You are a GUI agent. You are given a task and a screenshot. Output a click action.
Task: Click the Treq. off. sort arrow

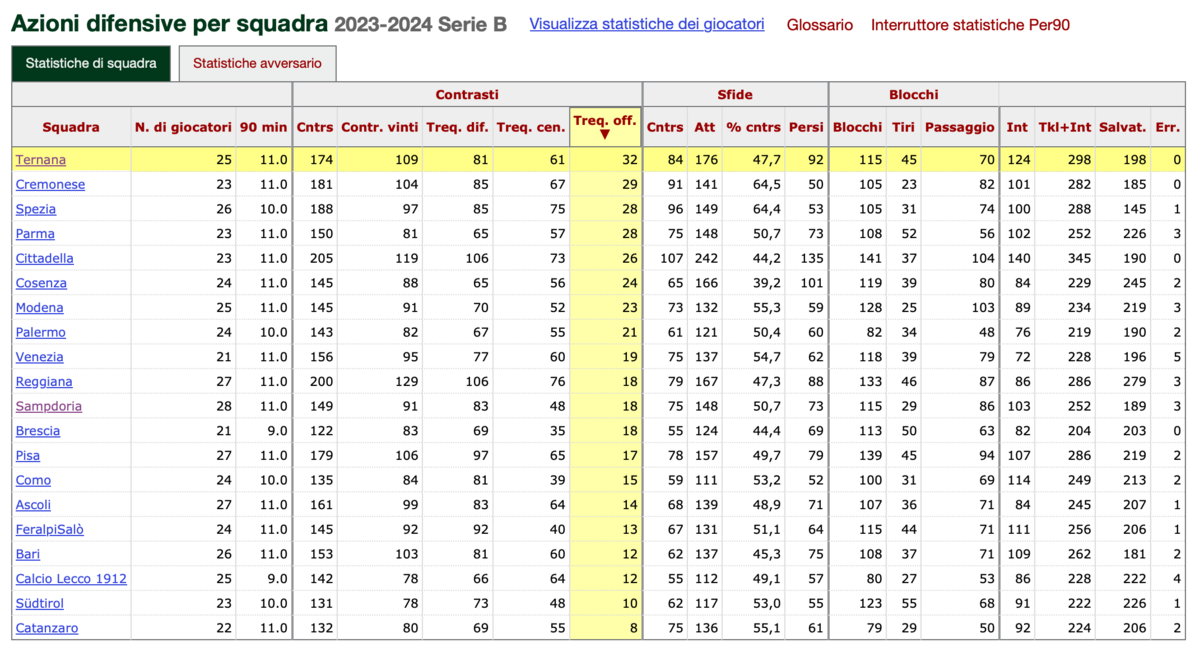(605, 134)
